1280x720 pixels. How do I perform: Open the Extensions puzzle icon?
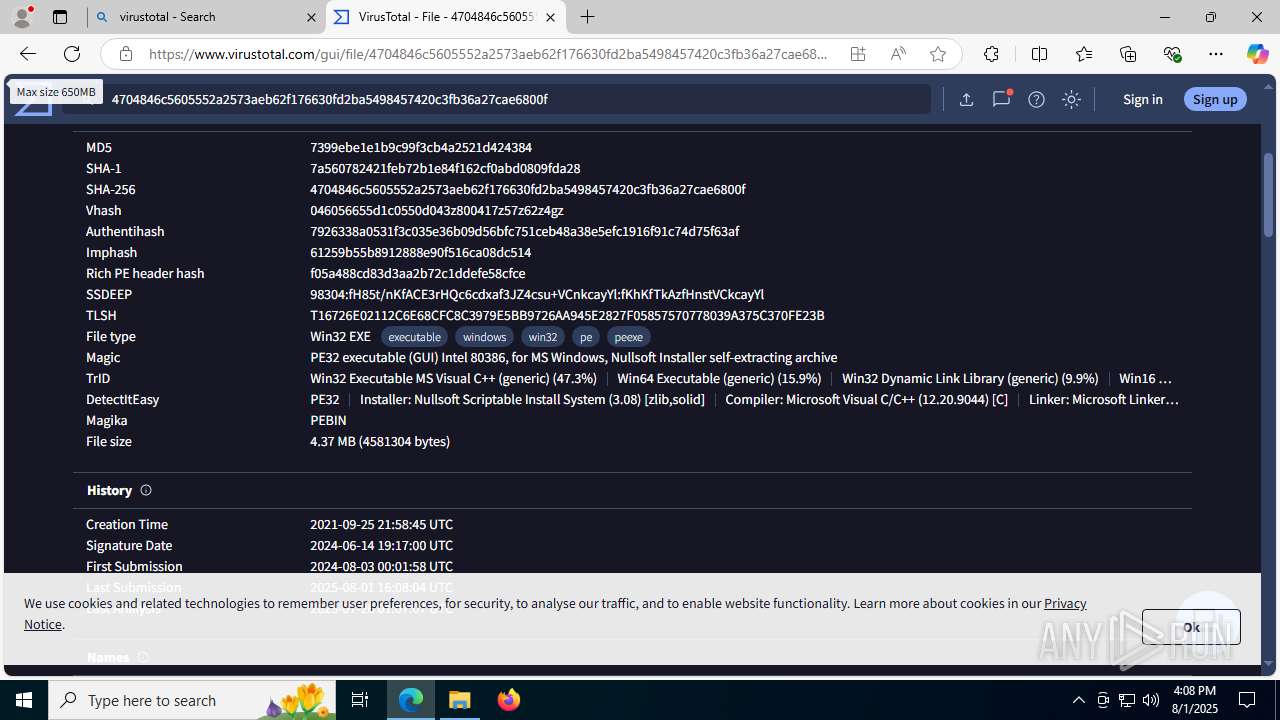pos(991,54)
